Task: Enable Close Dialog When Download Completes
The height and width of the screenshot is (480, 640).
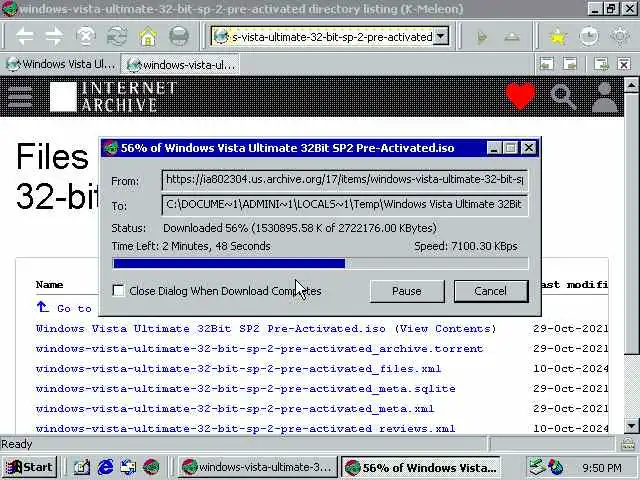Action: [x=118, y=291]
